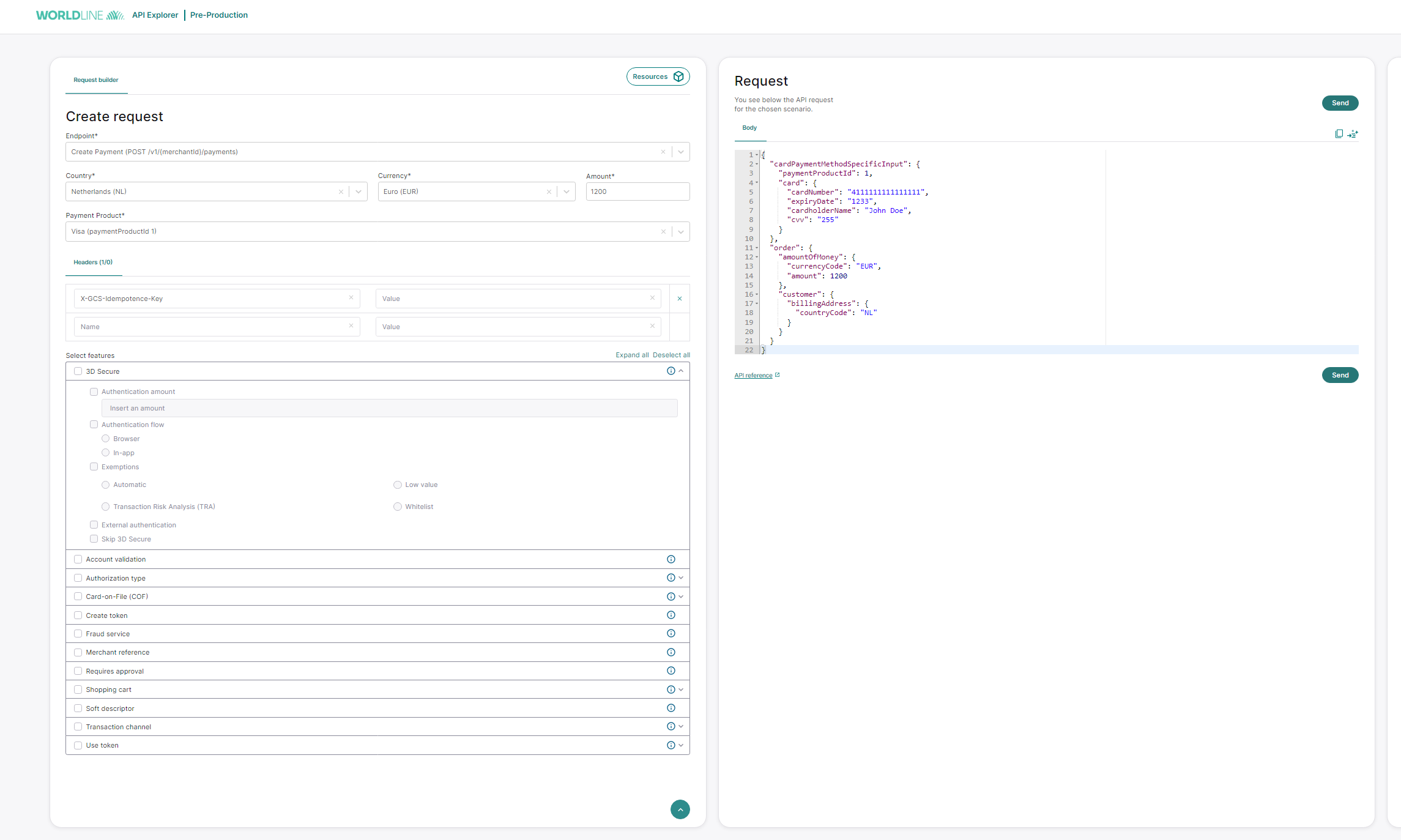
Task: Remove the X-GCS-Idempotence-Key header row
Action: pos(680,299)
